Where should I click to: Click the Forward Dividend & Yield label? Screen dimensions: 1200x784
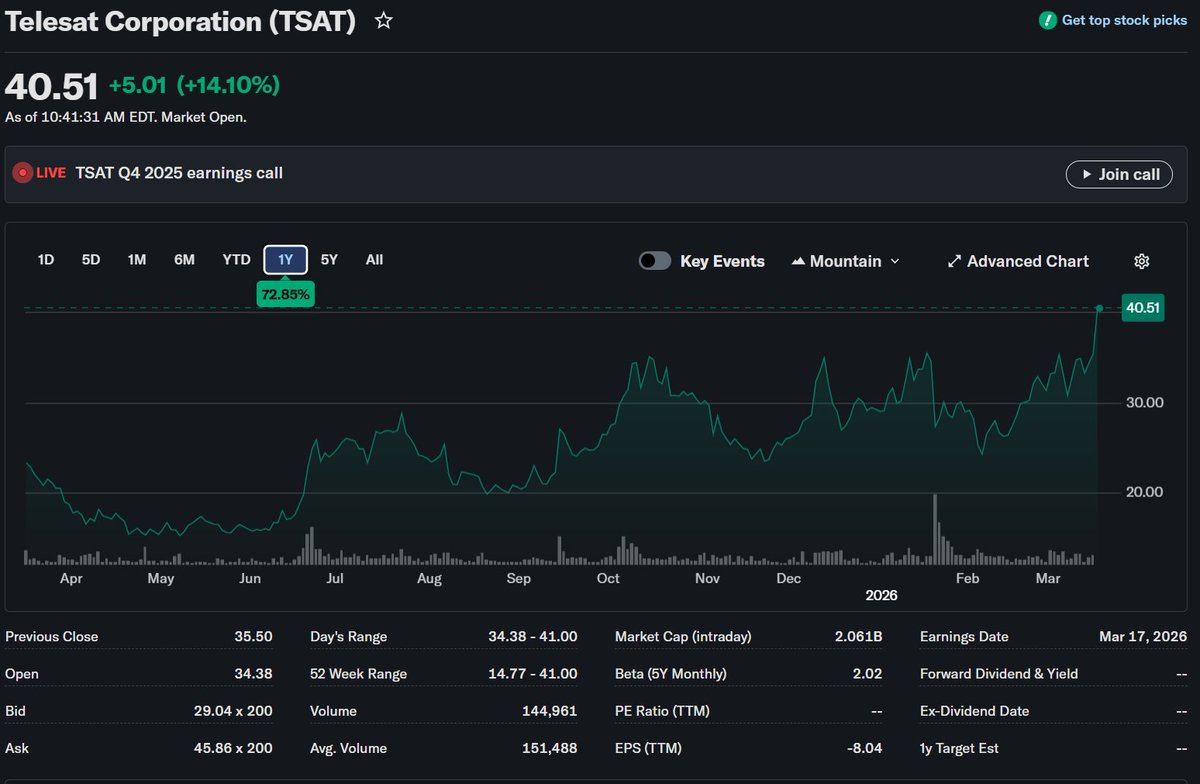click(x=999, y=674)
